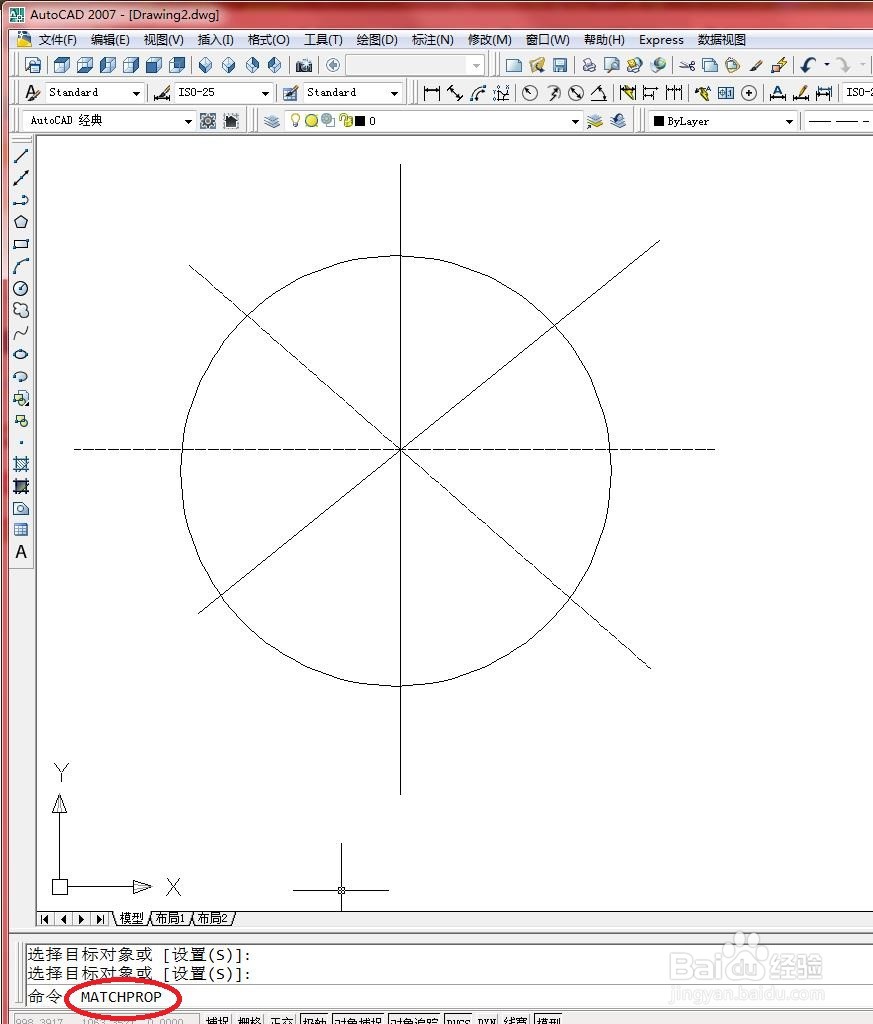Select the Polygon tool
873x1024 pixels.
[21, 222]
